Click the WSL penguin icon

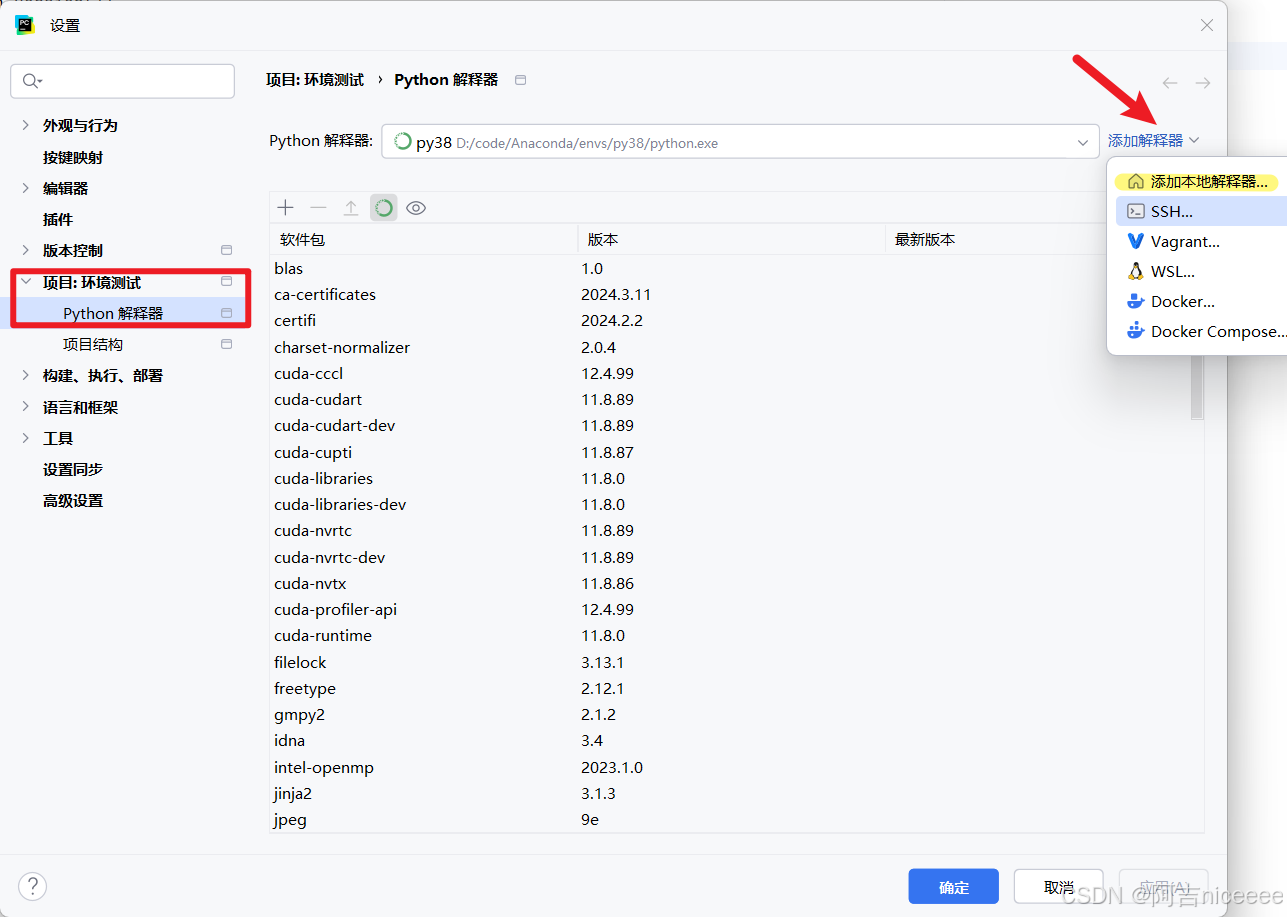pyautogui.click(x=1135, y=271)
